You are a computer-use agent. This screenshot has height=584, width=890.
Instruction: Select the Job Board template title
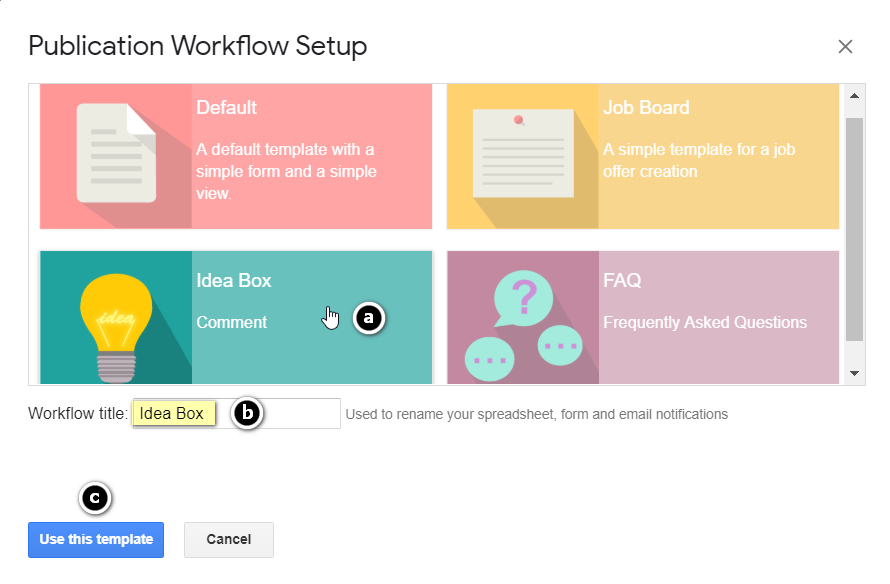pos(646,108)
